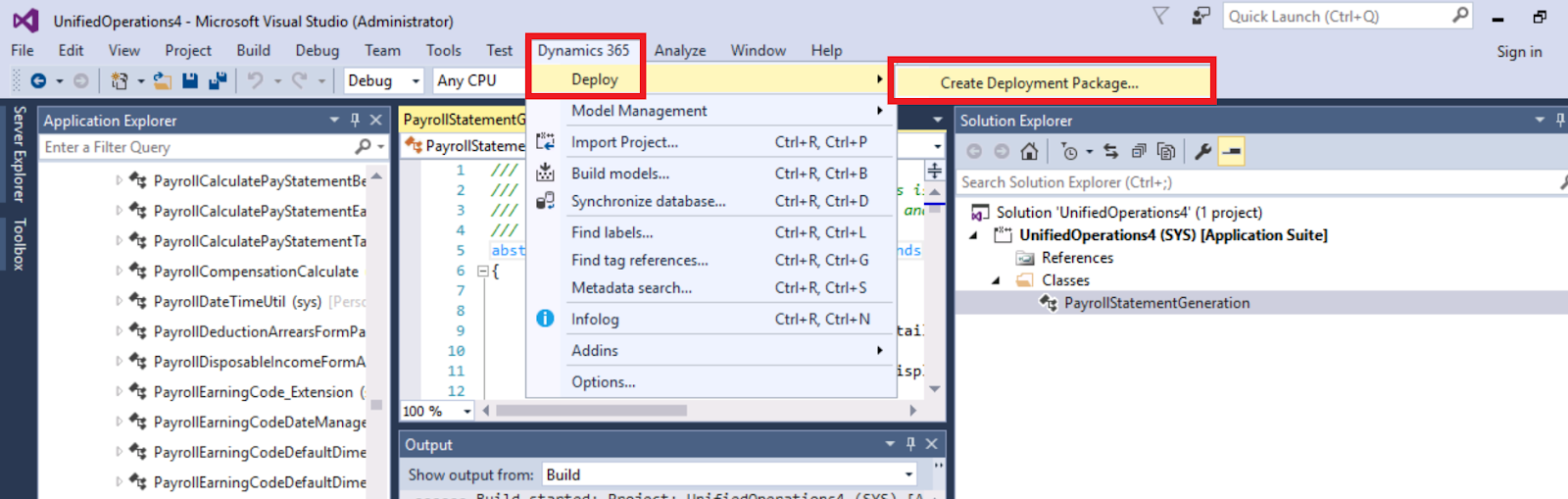The height and width of the screenshot is (499, 1568).
Task: Collapse the Classes folder in Solution Explorer
Action: pyautogui.click(x=997, y=280)
